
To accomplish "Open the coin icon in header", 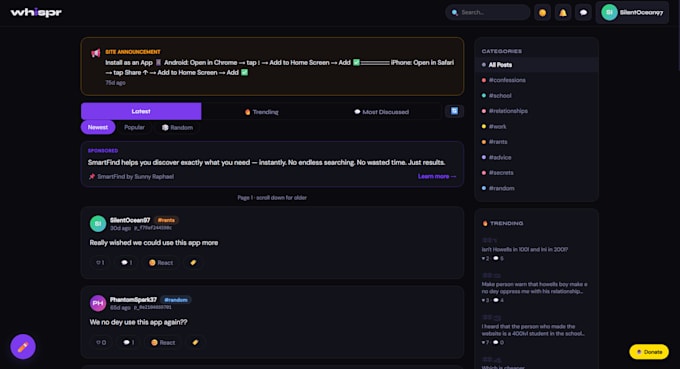I will 542,13.
